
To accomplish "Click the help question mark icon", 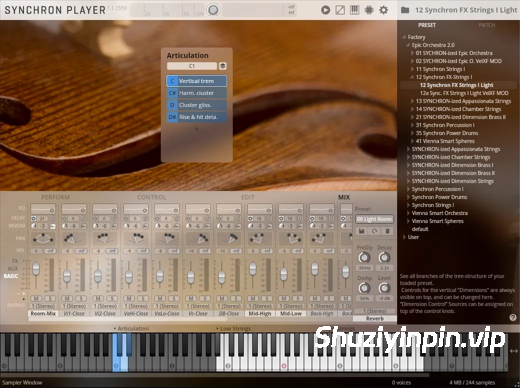I will (x=513, y=318).
